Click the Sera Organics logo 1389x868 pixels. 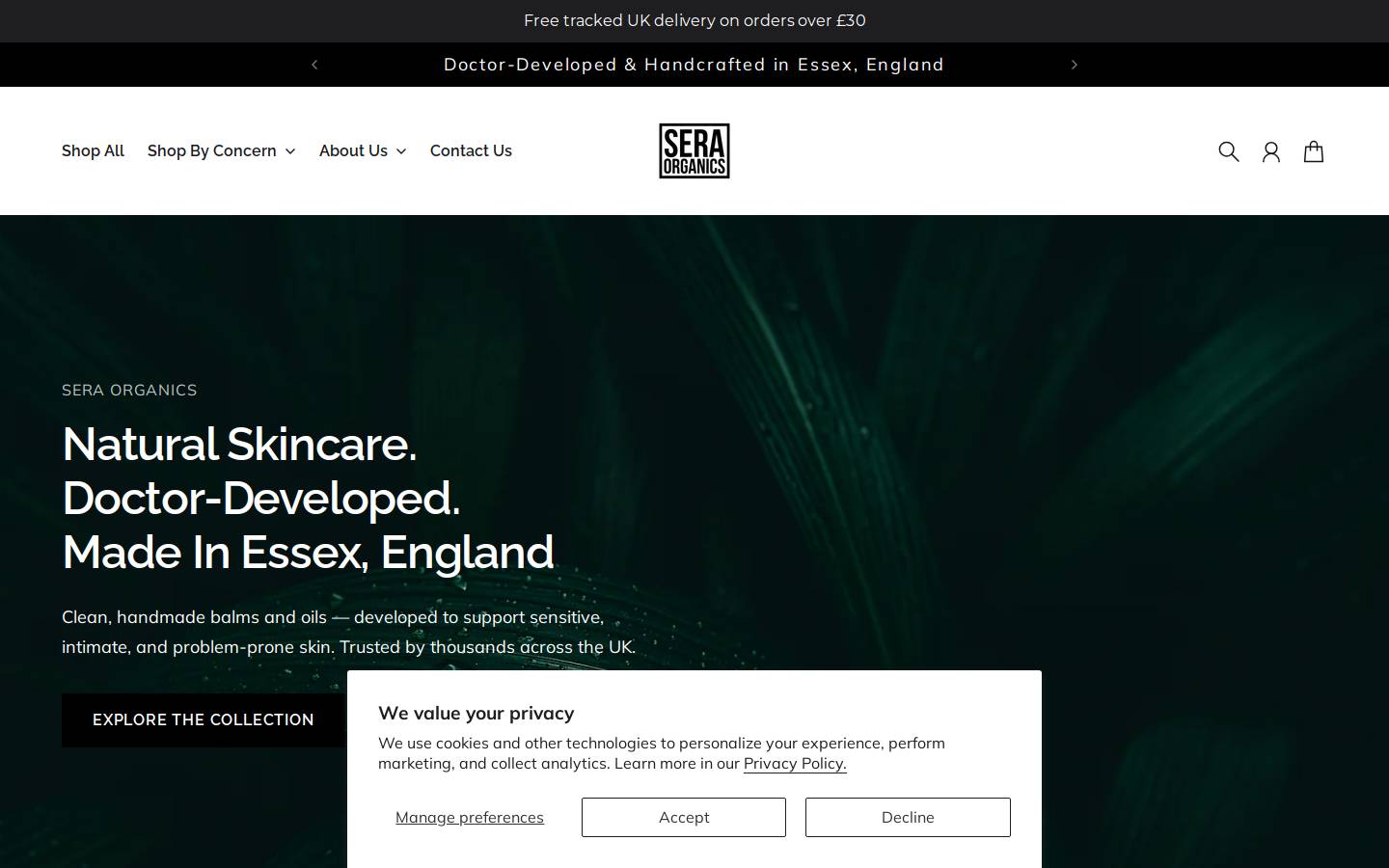click(x=694, y=150)
